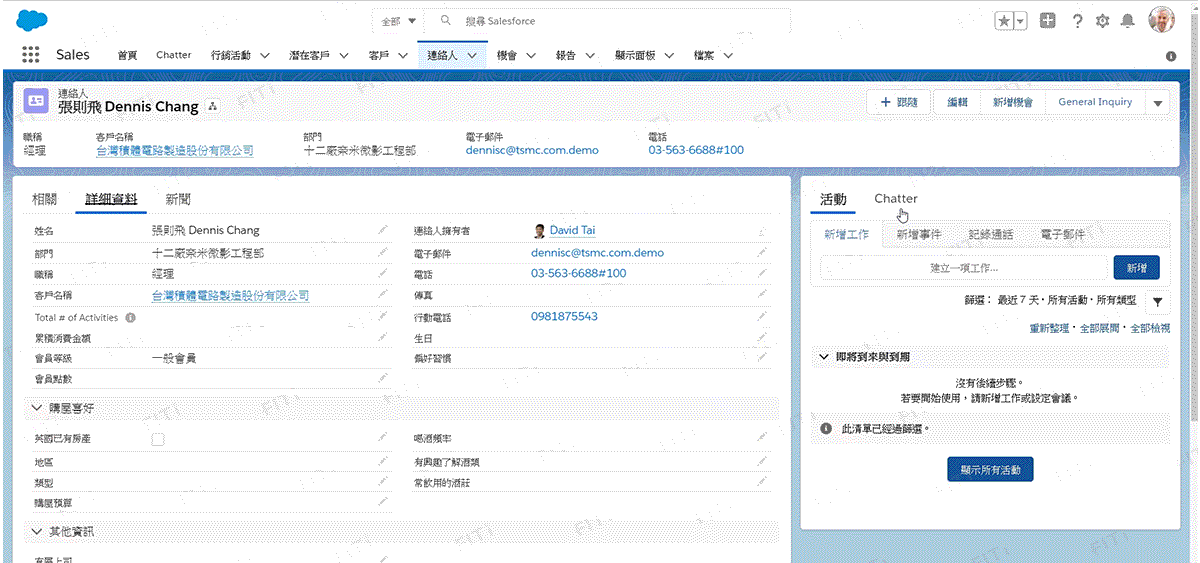Open the 報告 tab chevron menu

point(590,56)
